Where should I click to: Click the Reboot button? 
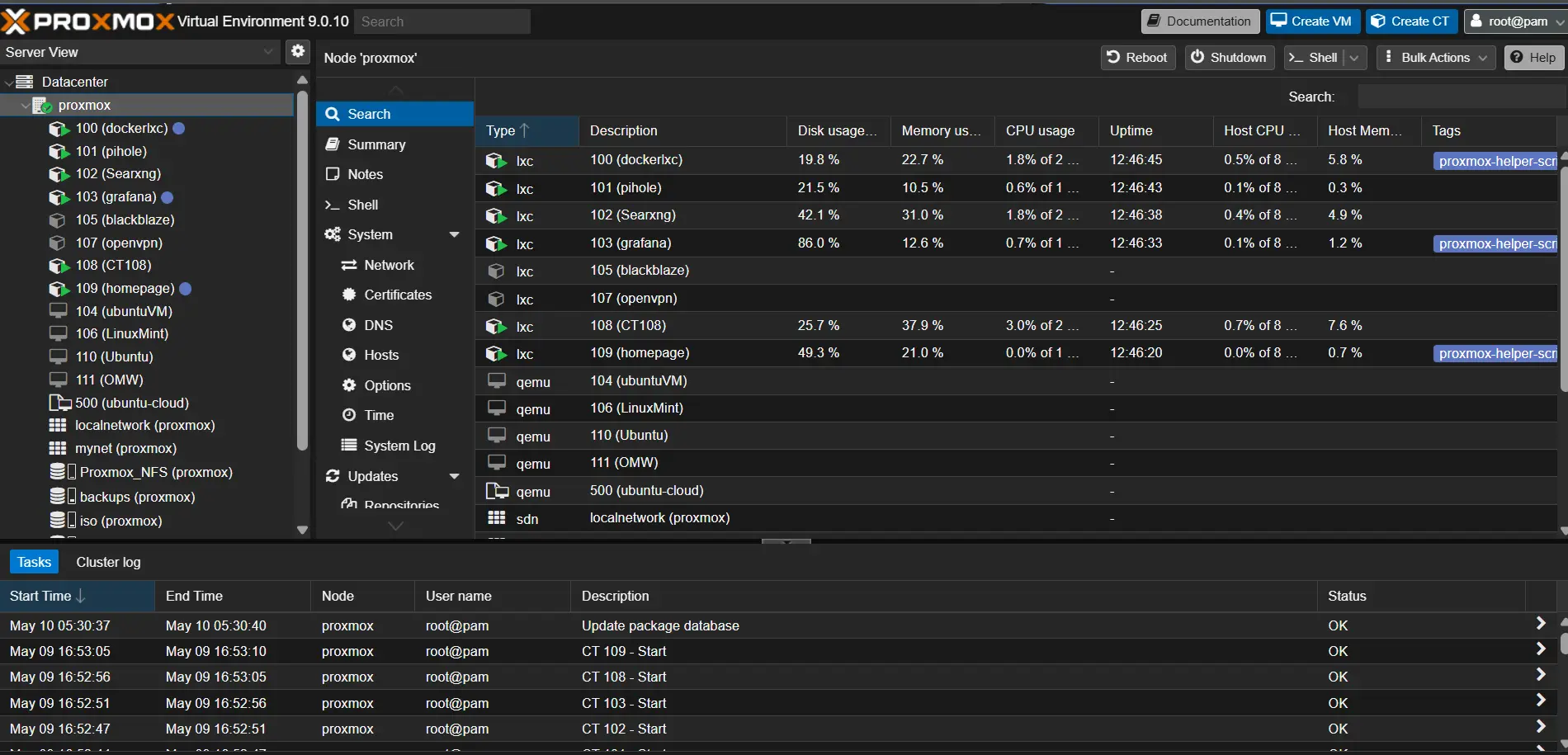1138,58
